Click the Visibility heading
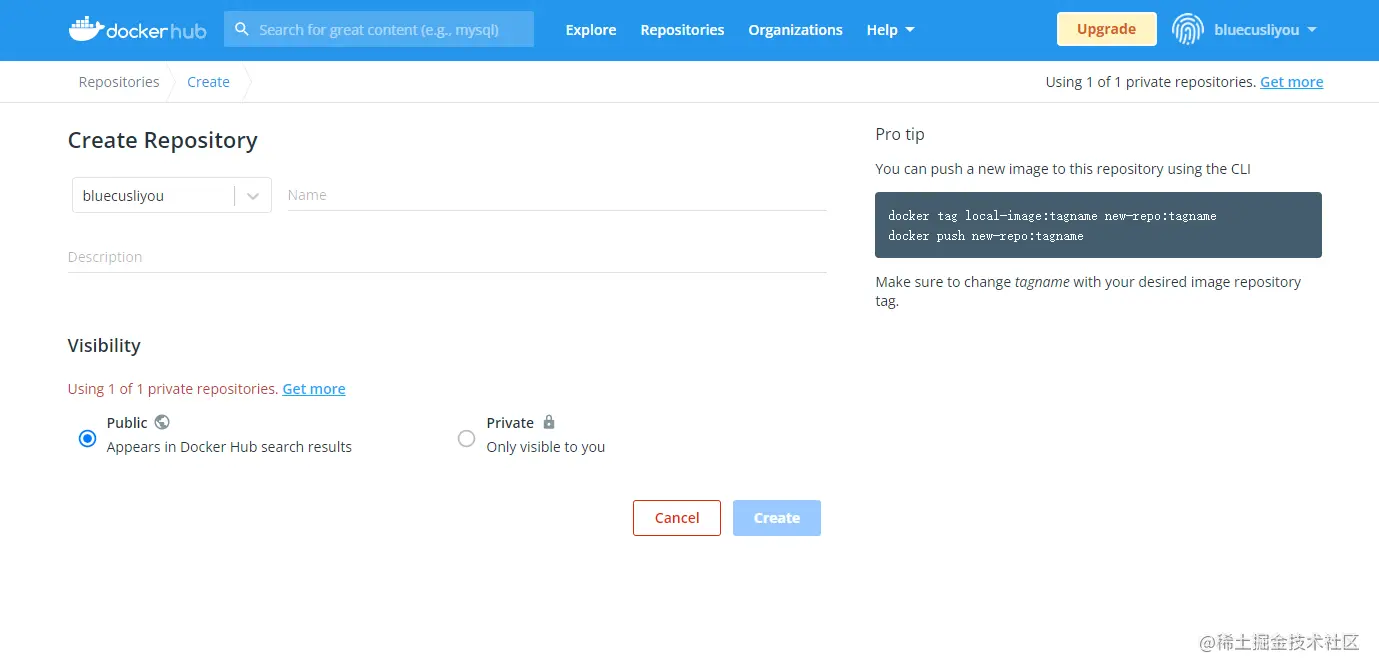This screenshot has height=672, width=1379. [x=104, y=346]
